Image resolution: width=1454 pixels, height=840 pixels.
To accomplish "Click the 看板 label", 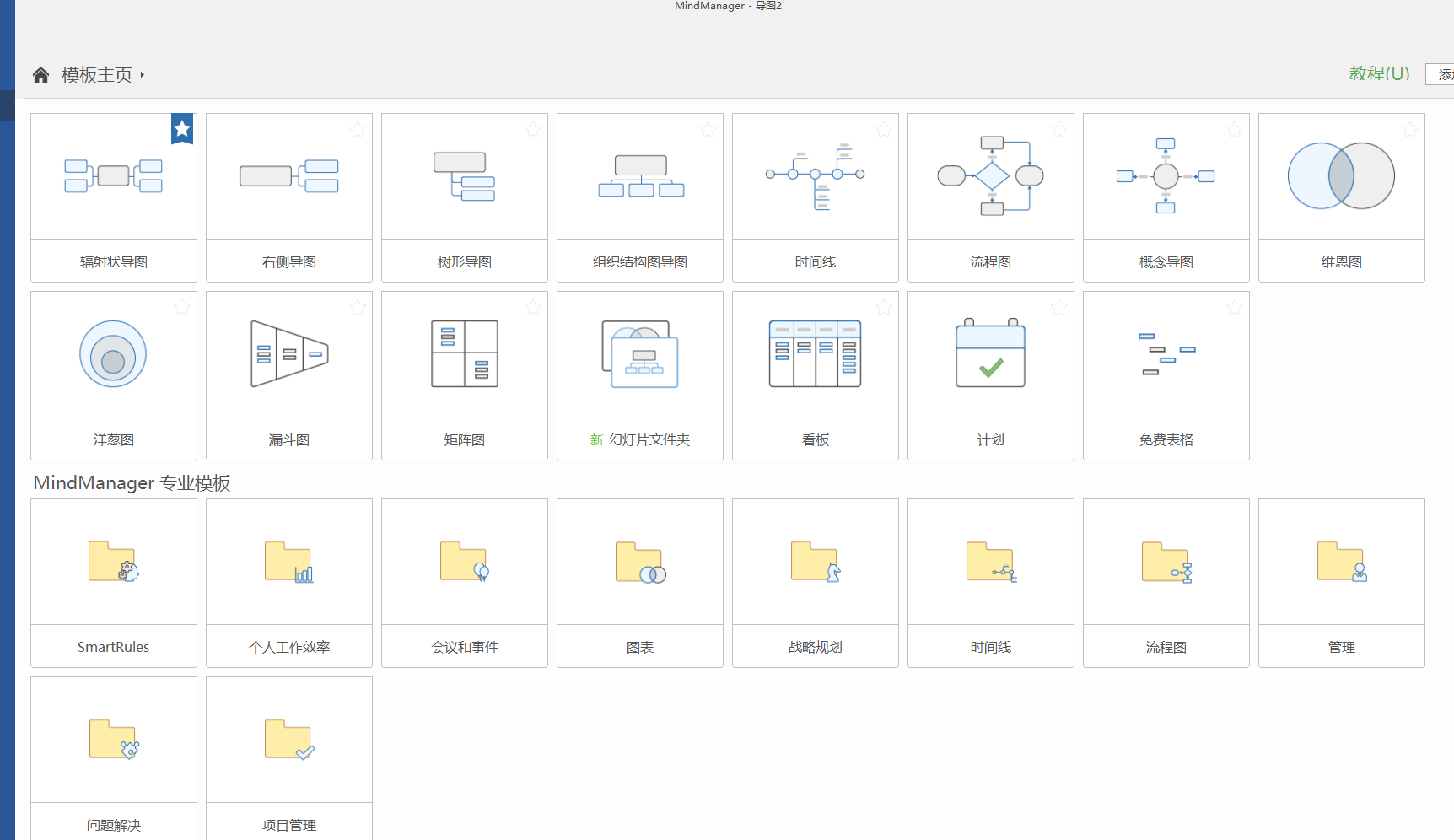I will click(x=816, y=440).
